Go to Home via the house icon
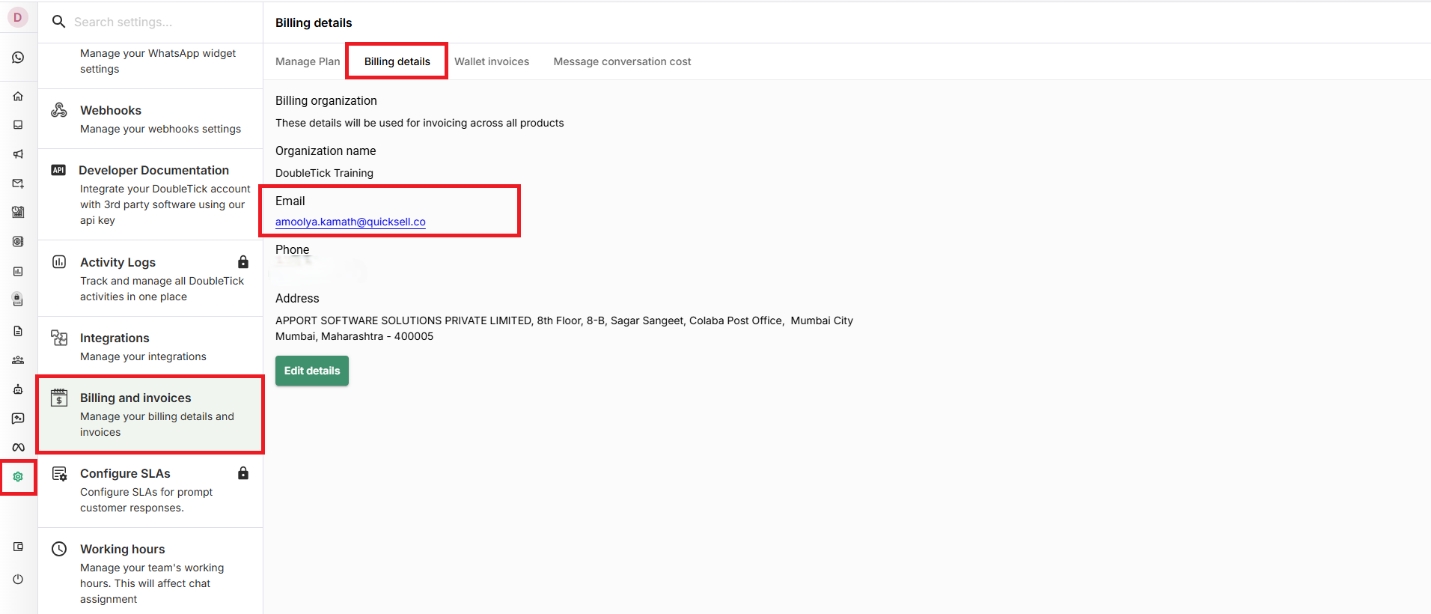This screenshot has height=614, width=1431. coord(18,97)
